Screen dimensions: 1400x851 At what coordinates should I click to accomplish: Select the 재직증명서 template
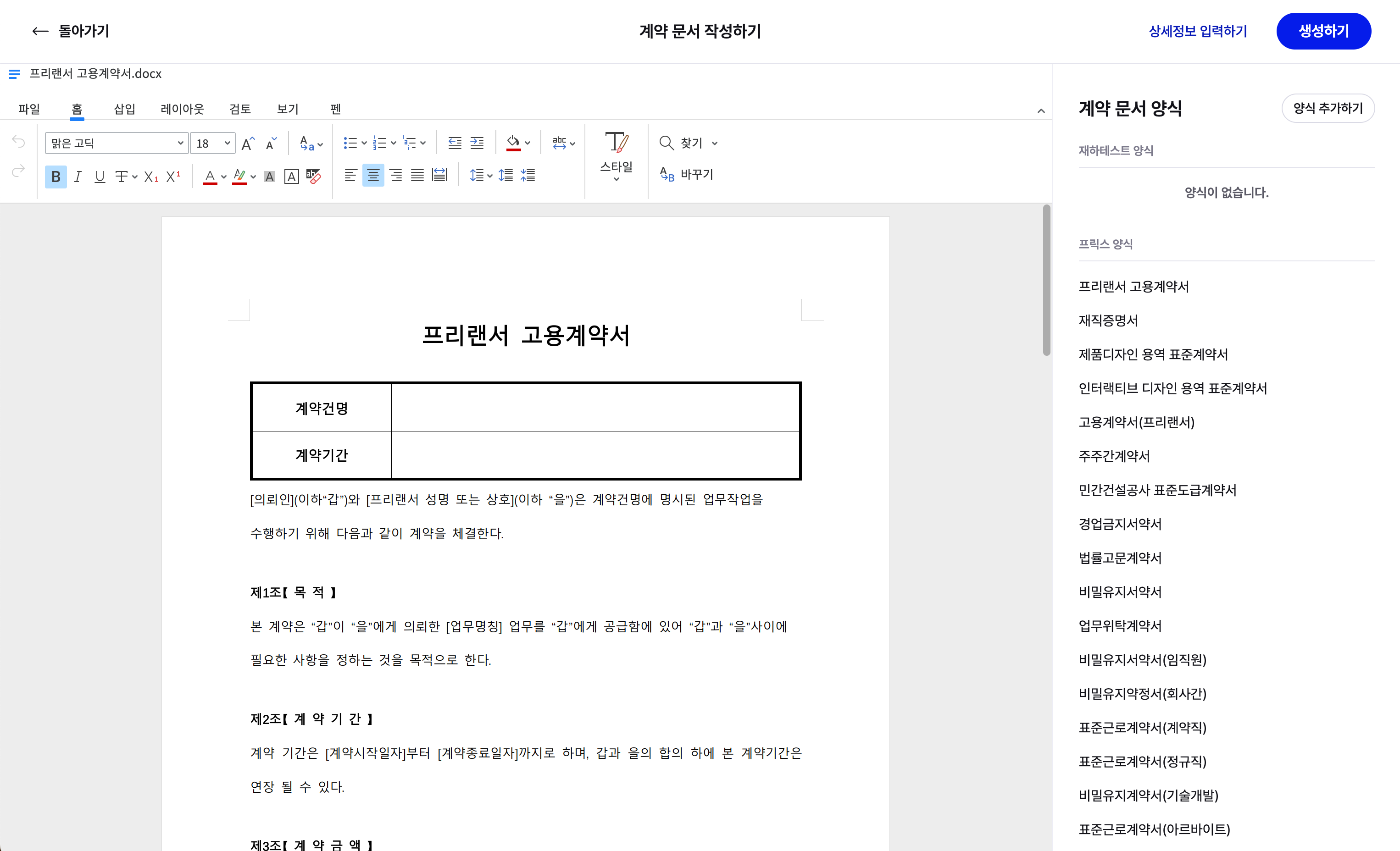click(1108, 321)
